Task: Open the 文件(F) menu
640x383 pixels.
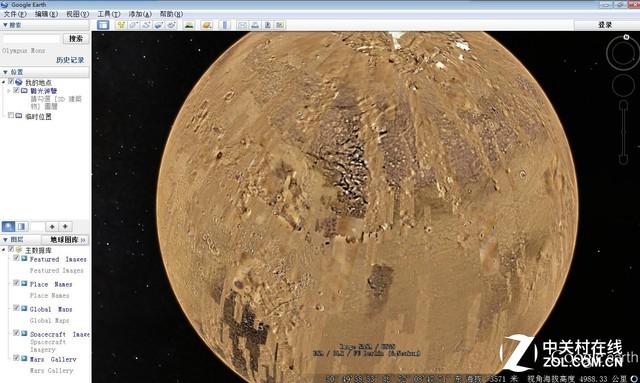Action: (x=15, y=14)
